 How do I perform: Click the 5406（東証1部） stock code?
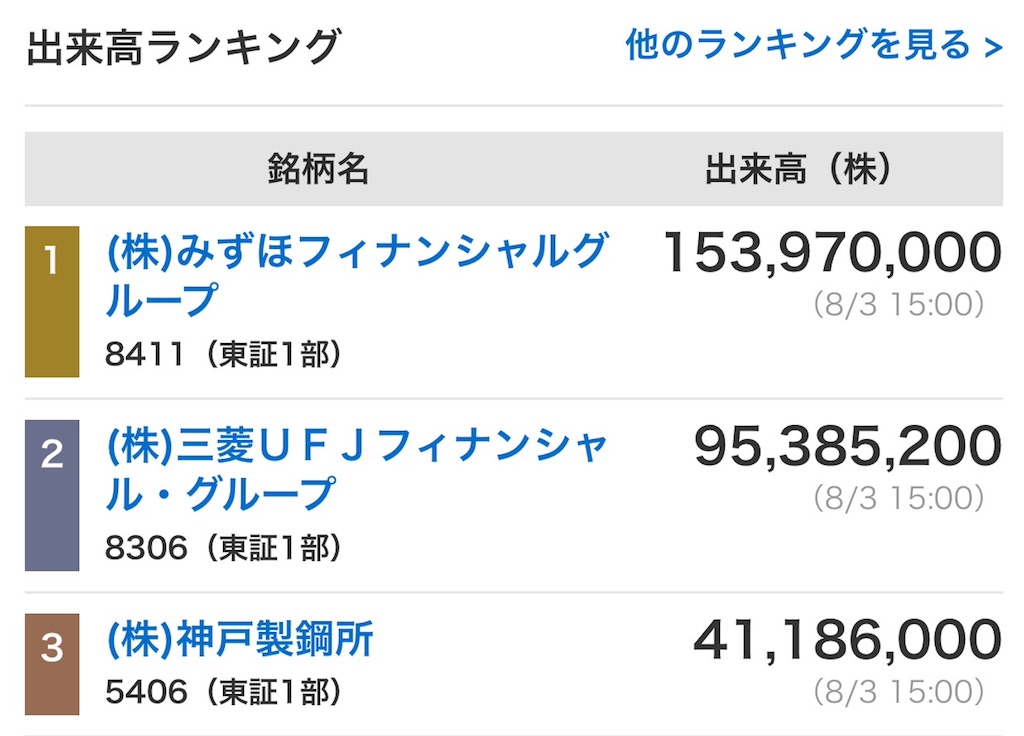click(x=223, y=692)
